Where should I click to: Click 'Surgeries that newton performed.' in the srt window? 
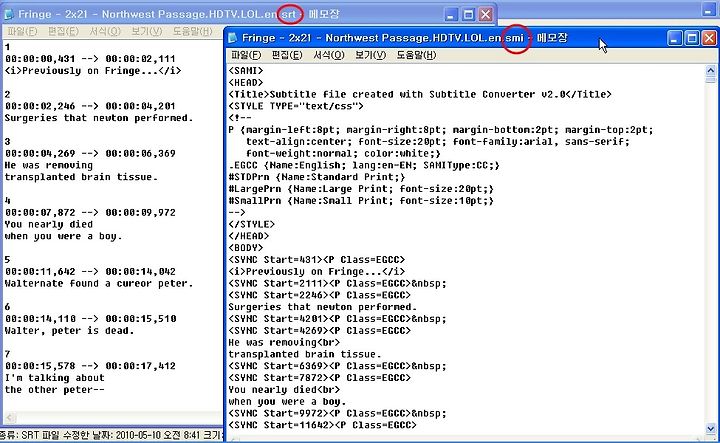pos(99,118)
